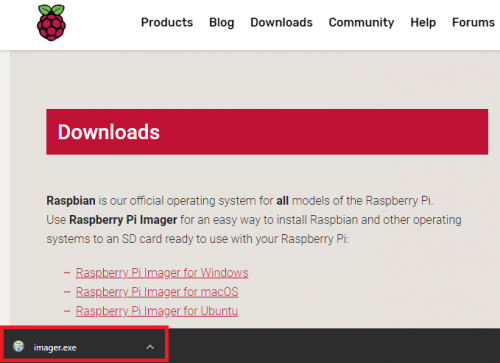
Task: Click the bold word all
Action: [282, 201]
